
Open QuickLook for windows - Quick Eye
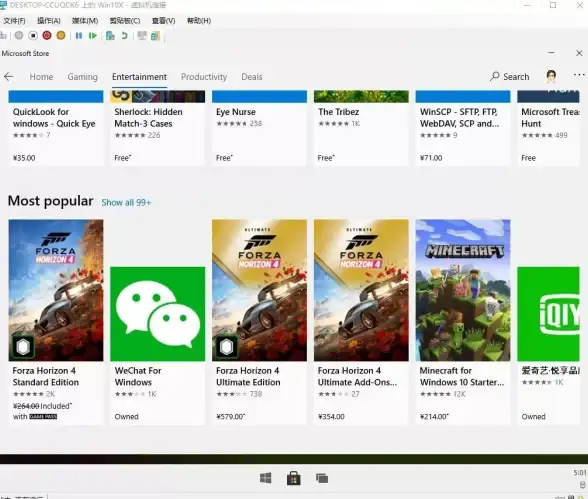(54, 118)
